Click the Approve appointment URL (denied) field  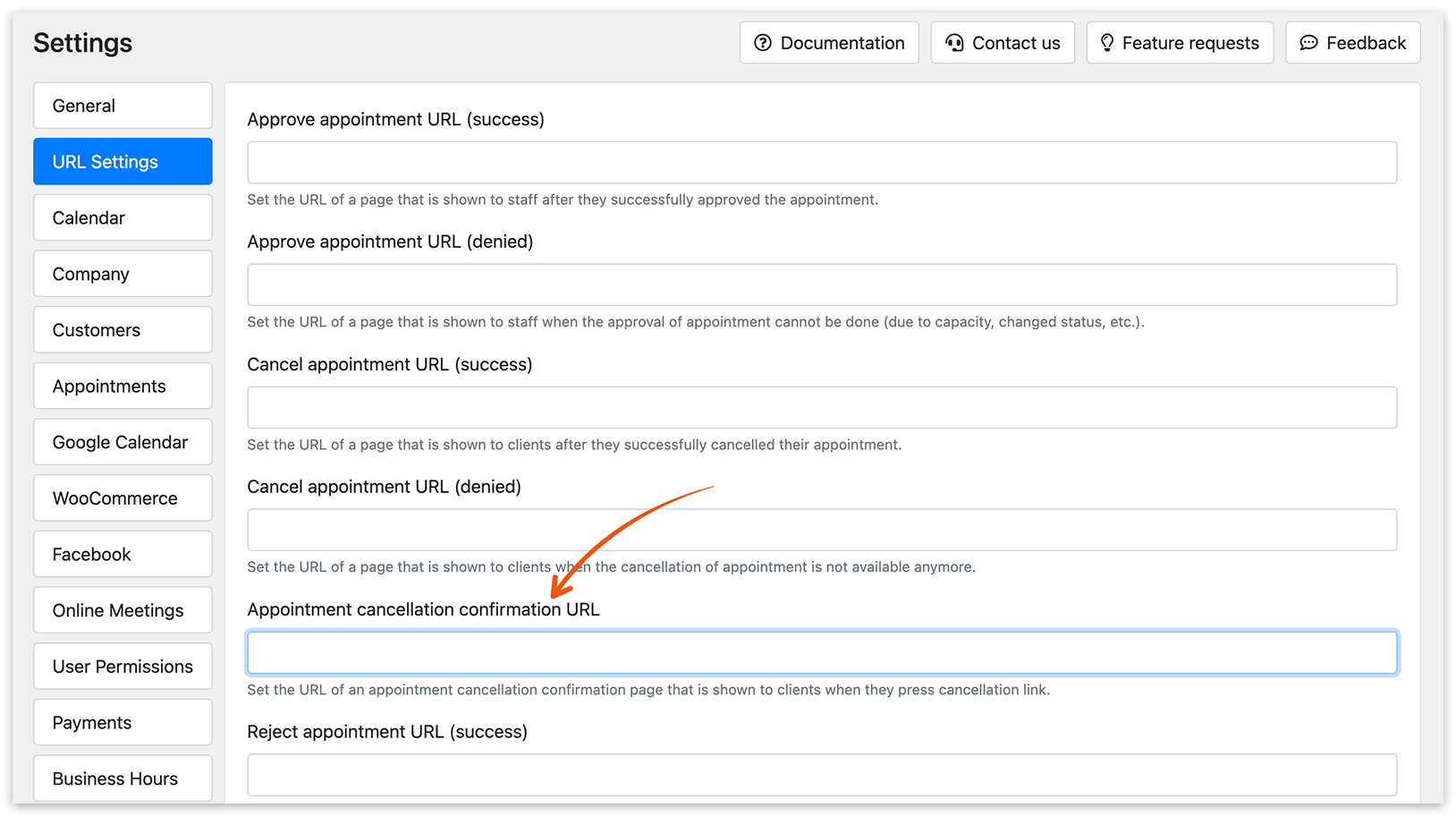821,285
